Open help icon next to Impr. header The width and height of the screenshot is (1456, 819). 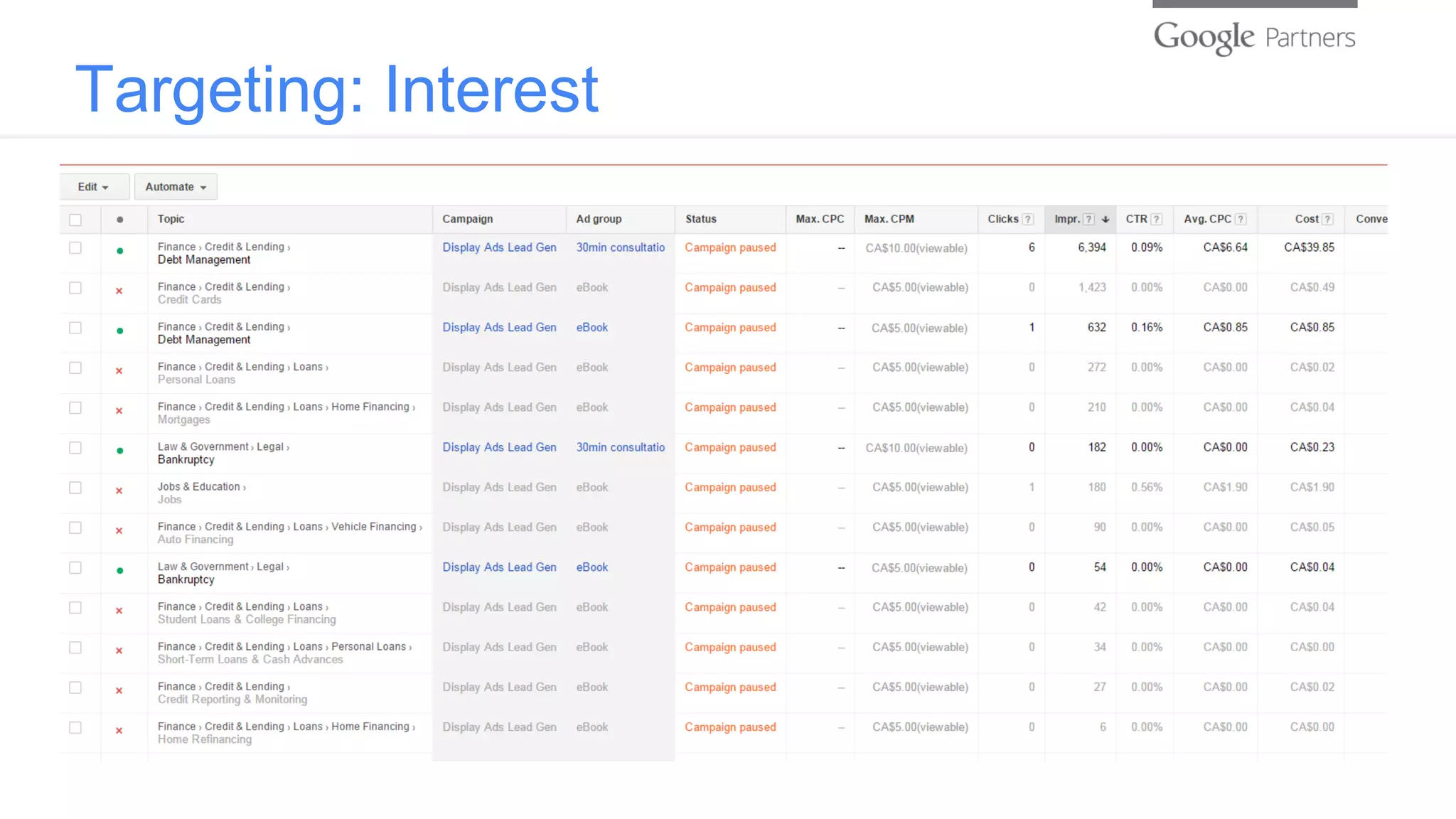(x=1088, y=220)
